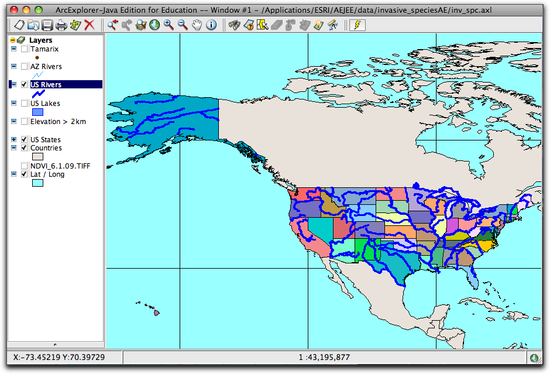
Task: Collapse the Lat / Long layer legend
Action: (x=14, y=174)
